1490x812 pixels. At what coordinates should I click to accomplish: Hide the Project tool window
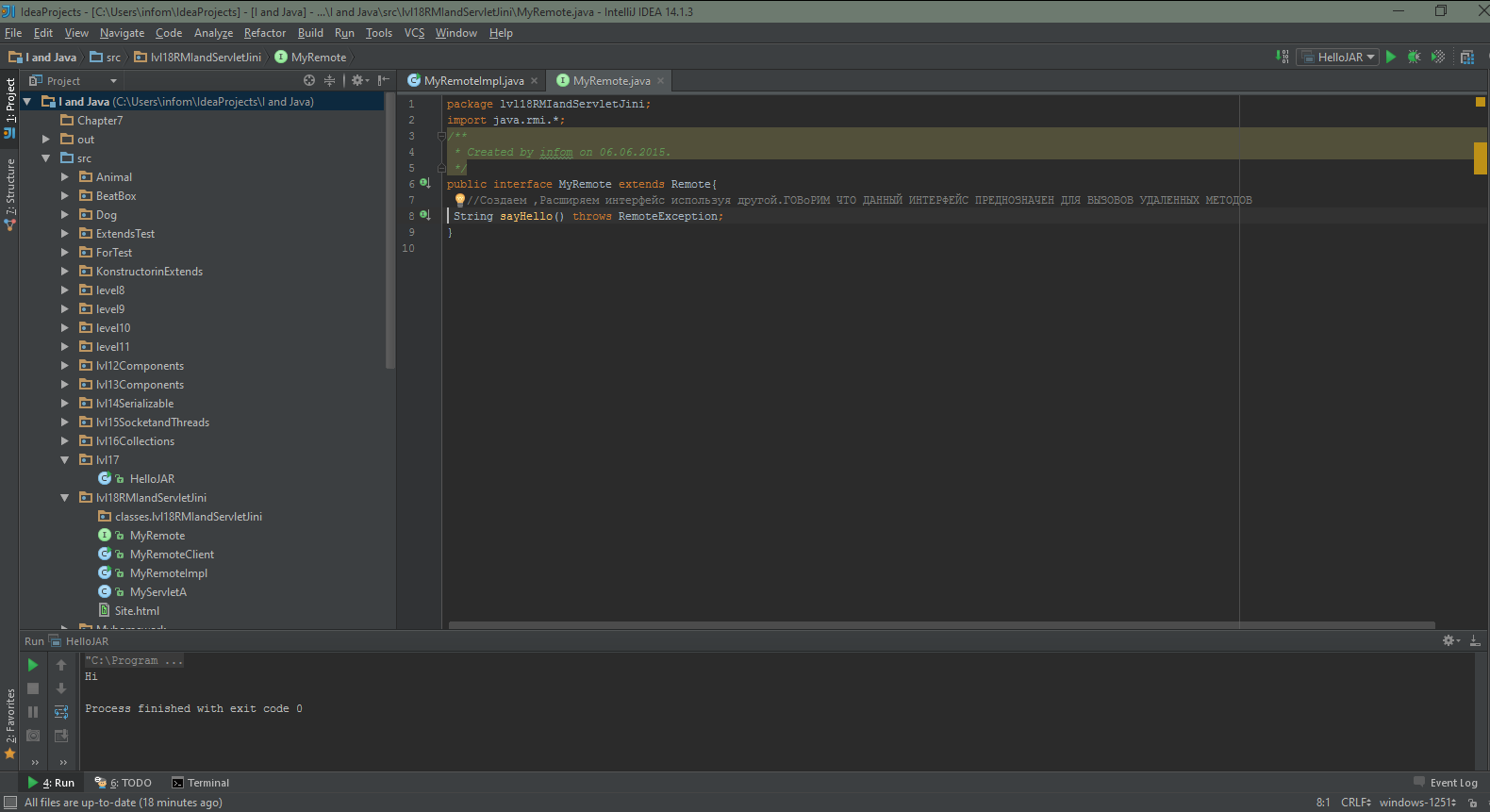383,81
